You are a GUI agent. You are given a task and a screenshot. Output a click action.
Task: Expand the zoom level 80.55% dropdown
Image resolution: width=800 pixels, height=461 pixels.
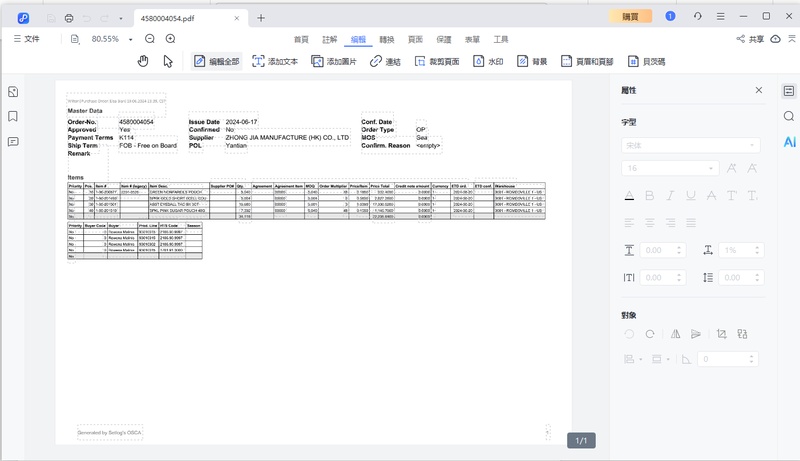point(129,39)
